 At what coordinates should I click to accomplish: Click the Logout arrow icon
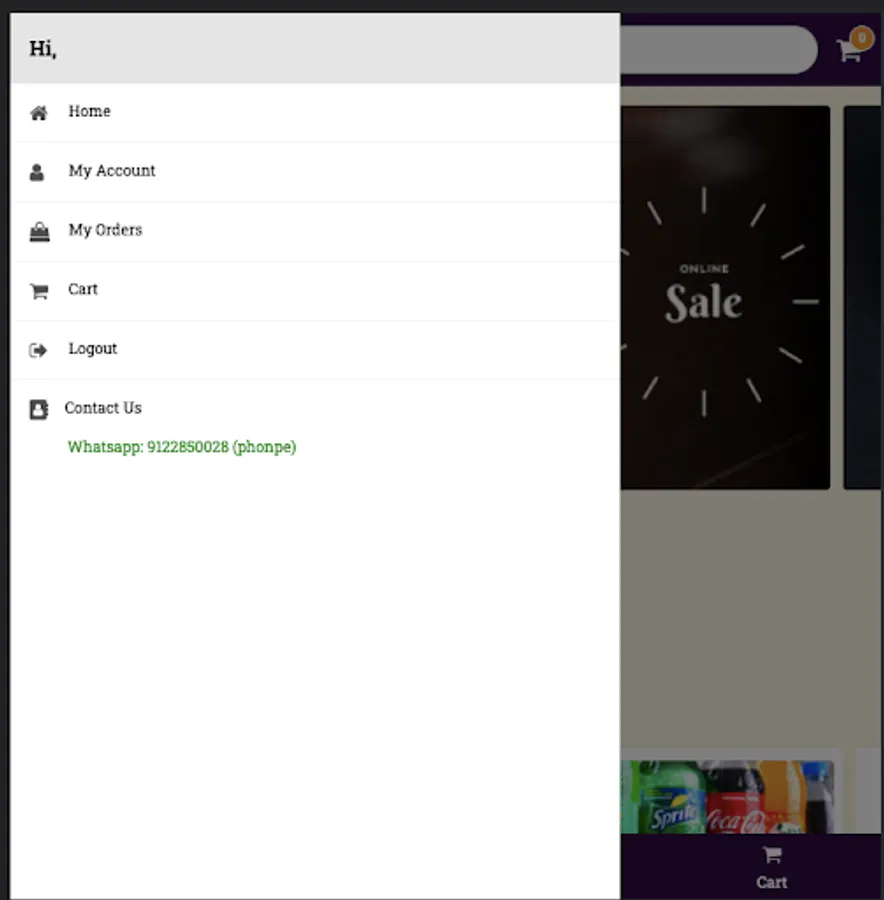point(38,350)
